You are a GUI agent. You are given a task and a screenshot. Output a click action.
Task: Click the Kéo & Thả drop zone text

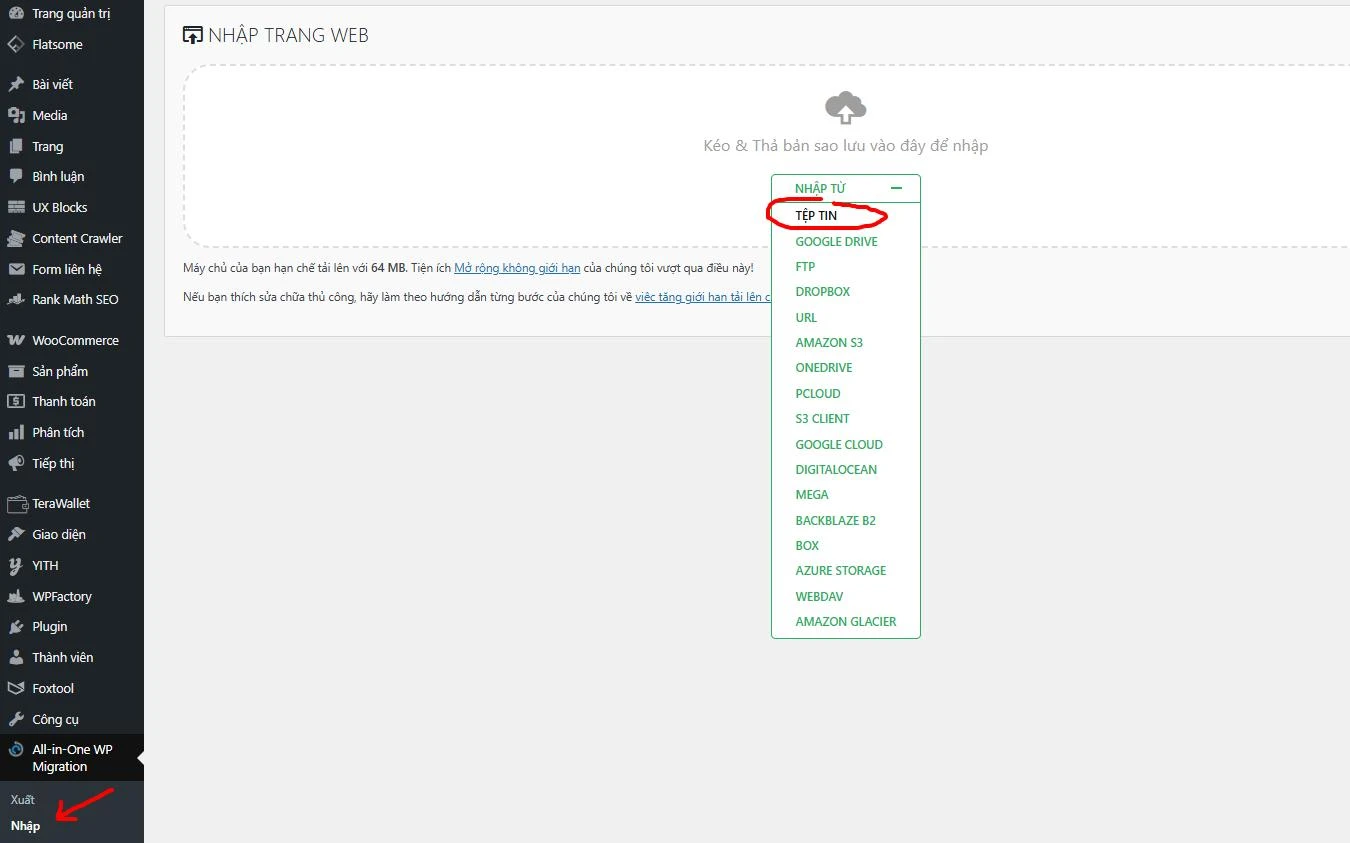[x=846, y=146]
